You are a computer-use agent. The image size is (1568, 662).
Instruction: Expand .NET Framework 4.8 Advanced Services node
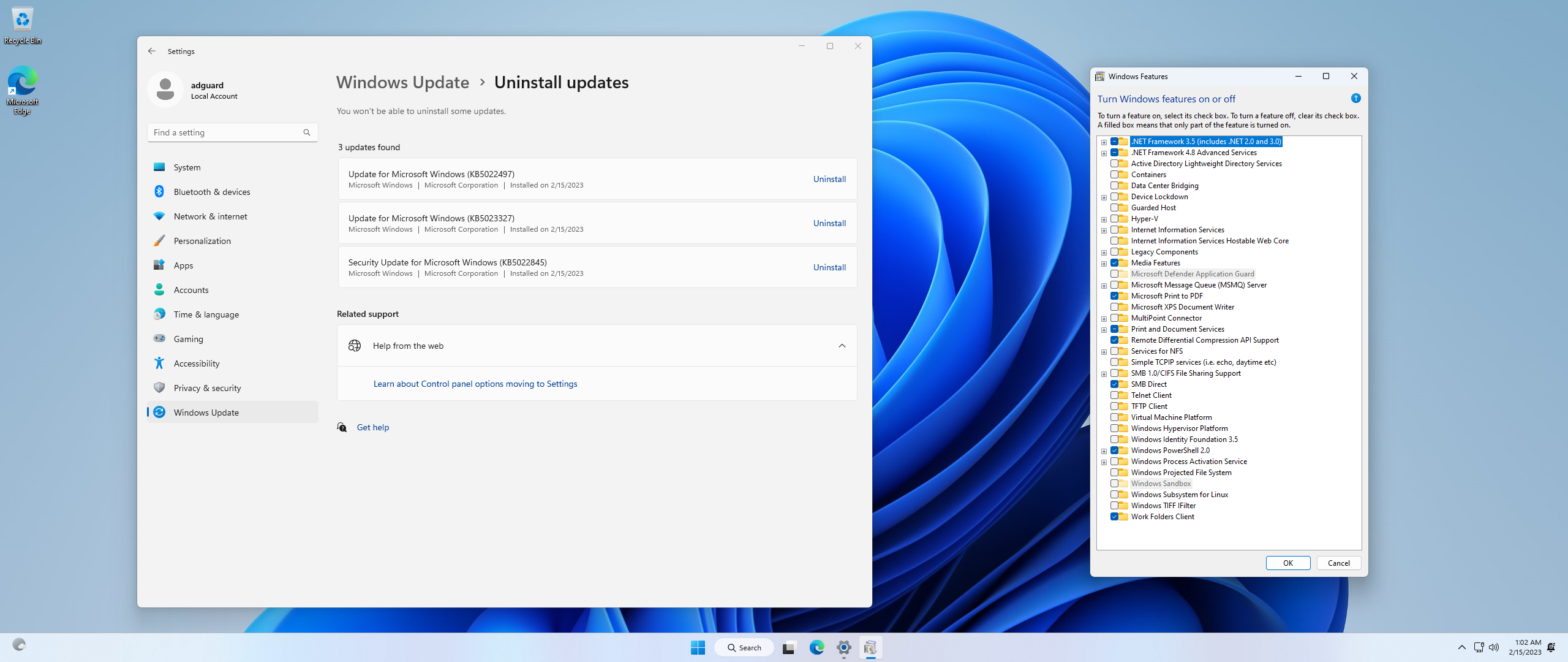1104,153
